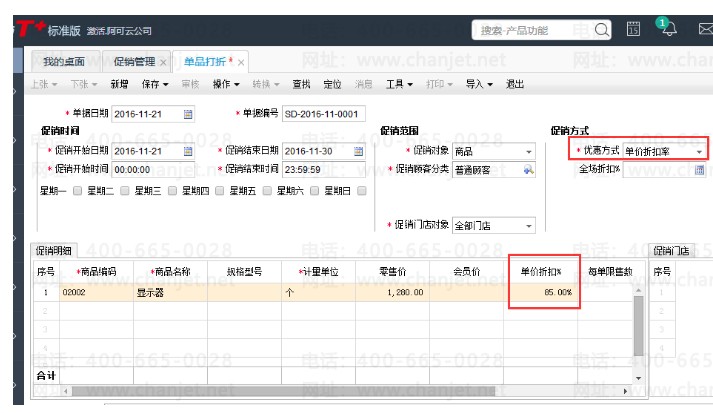The image size is (713, 413).
Task: Focus the 搜索-产品功能 search field
Action: [x=532, y=30]
